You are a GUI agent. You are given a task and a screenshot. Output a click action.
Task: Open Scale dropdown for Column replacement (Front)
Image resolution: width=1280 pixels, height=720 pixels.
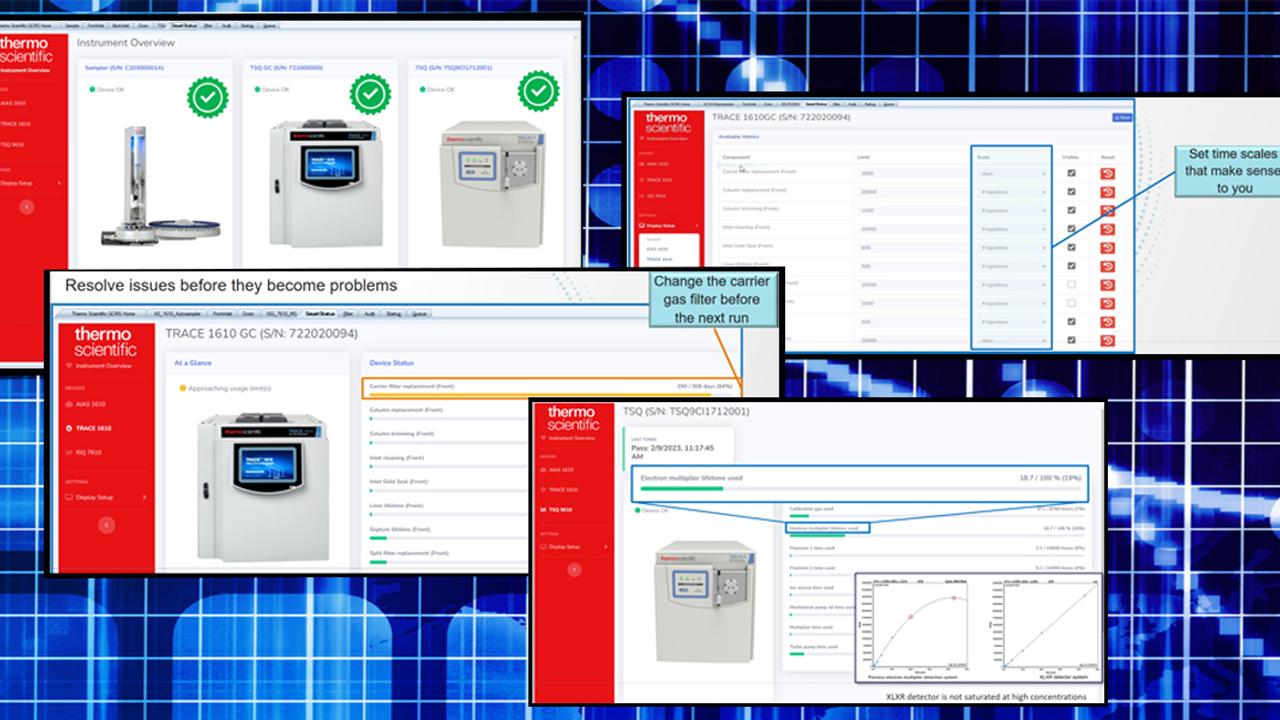point(1012,192)
